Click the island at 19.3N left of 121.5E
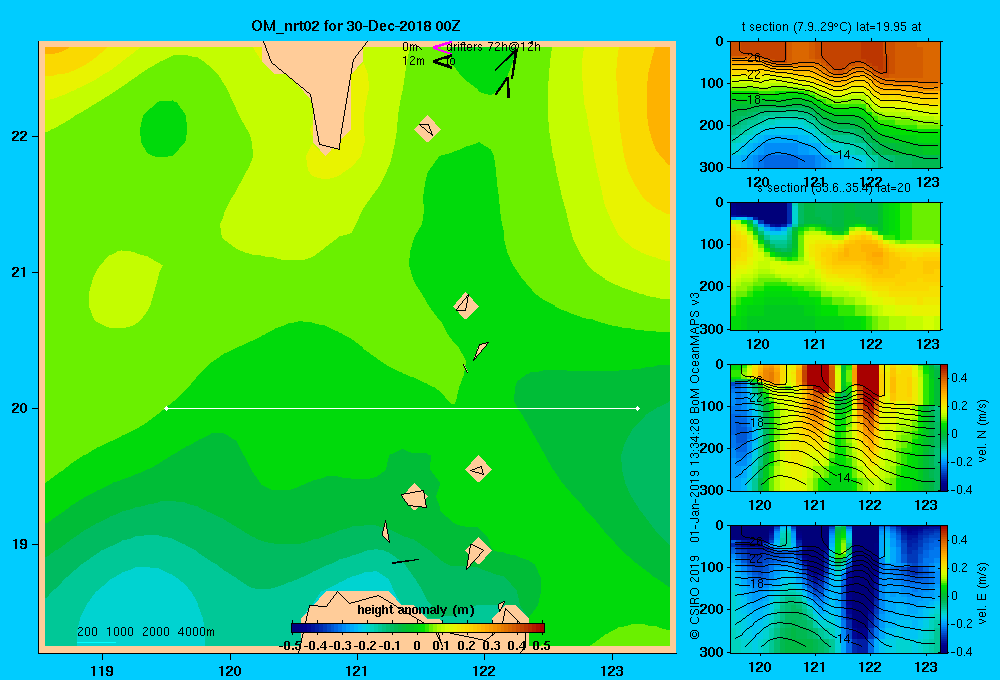The height and width of the screenshot is (680, 1000). coord(415,496)
